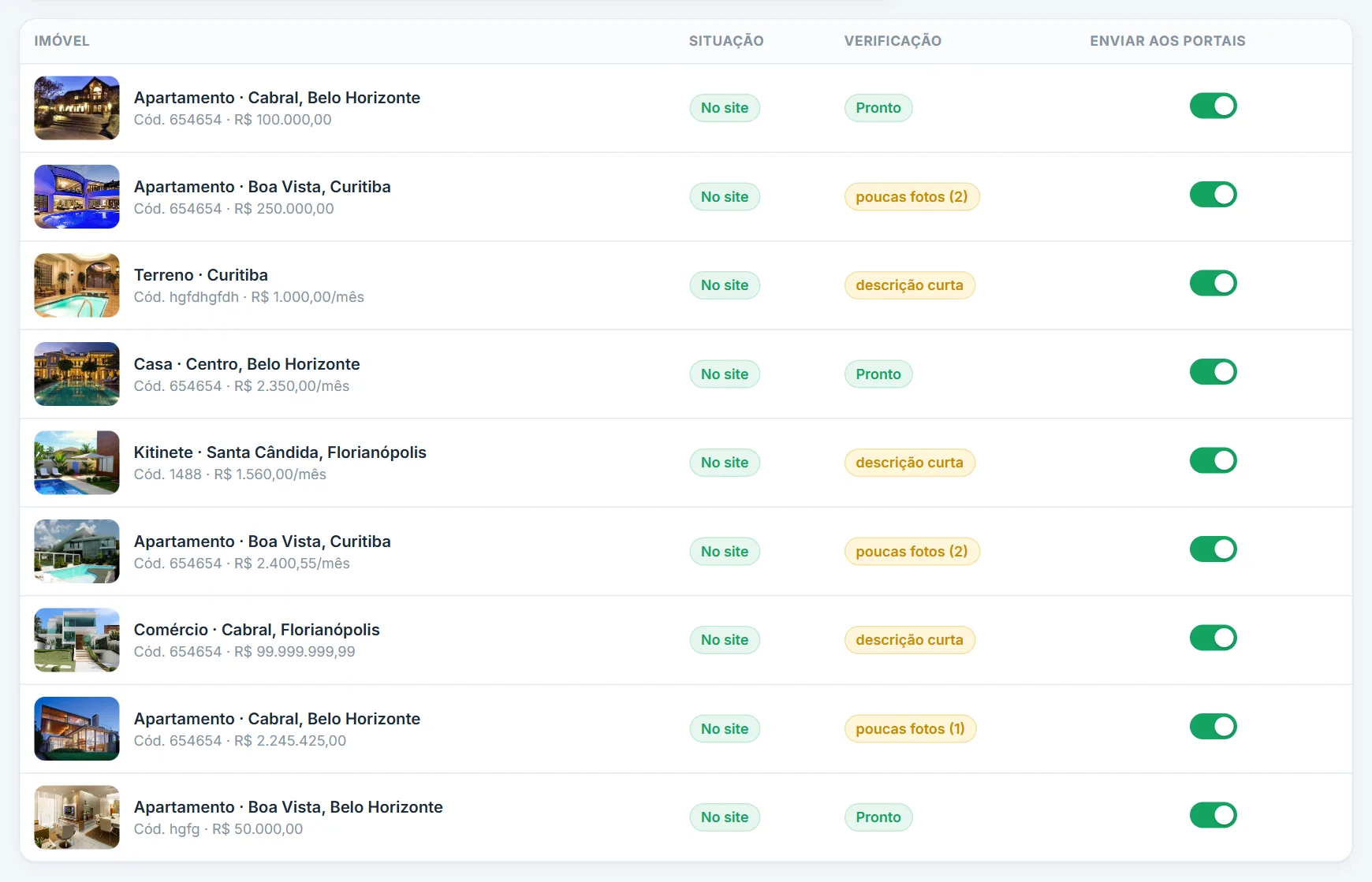Select the Kitinete Santa Cândida photo

pos(76,463)
